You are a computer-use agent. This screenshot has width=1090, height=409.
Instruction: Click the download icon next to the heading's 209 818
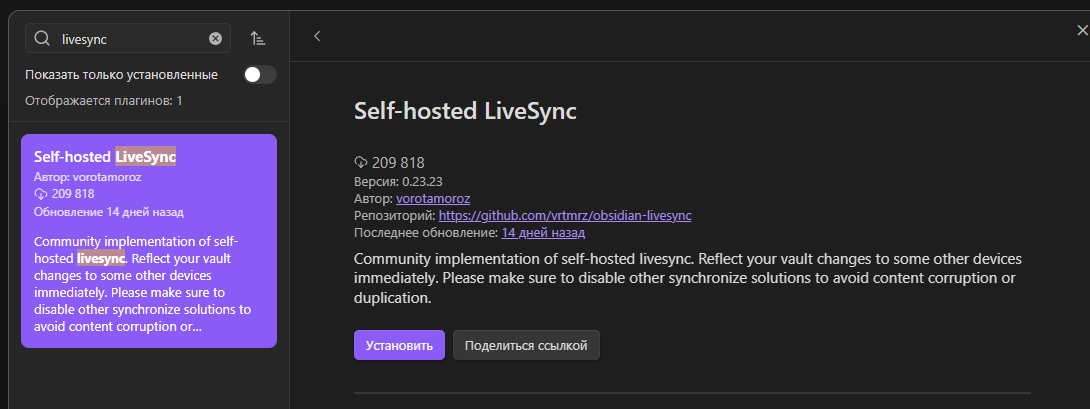pos(361,163)
